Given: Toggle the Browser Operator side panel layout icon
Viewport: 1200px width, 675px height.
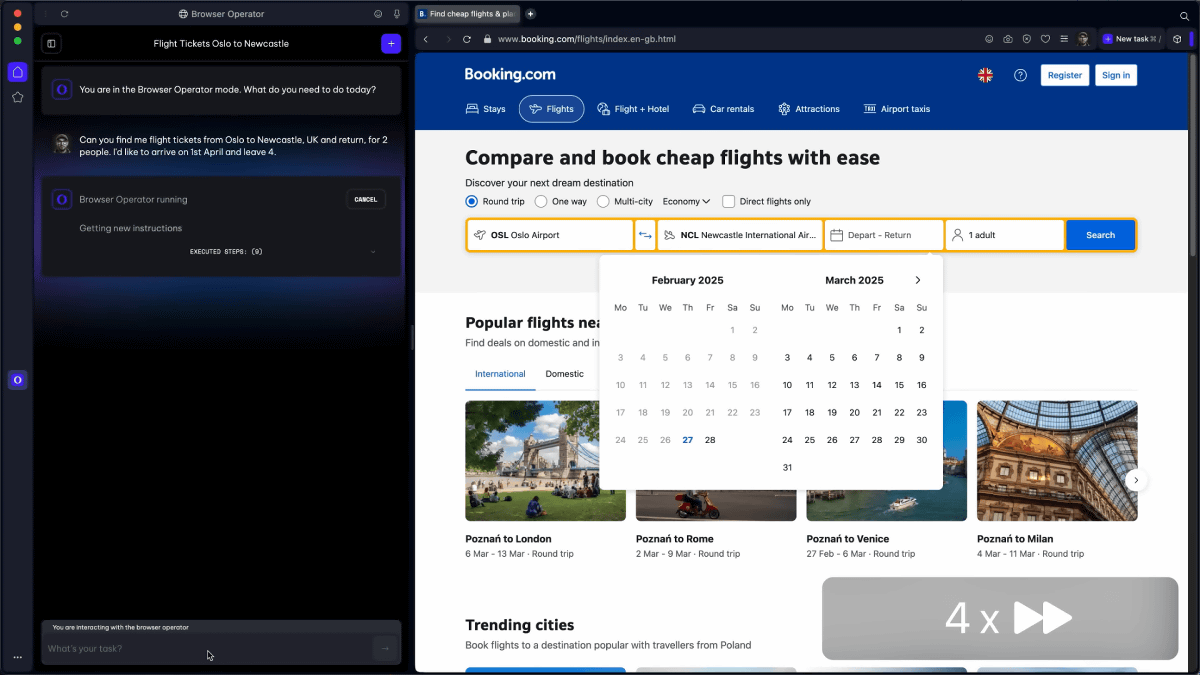Looking at the screenshot, I should [x=52, y=44].
